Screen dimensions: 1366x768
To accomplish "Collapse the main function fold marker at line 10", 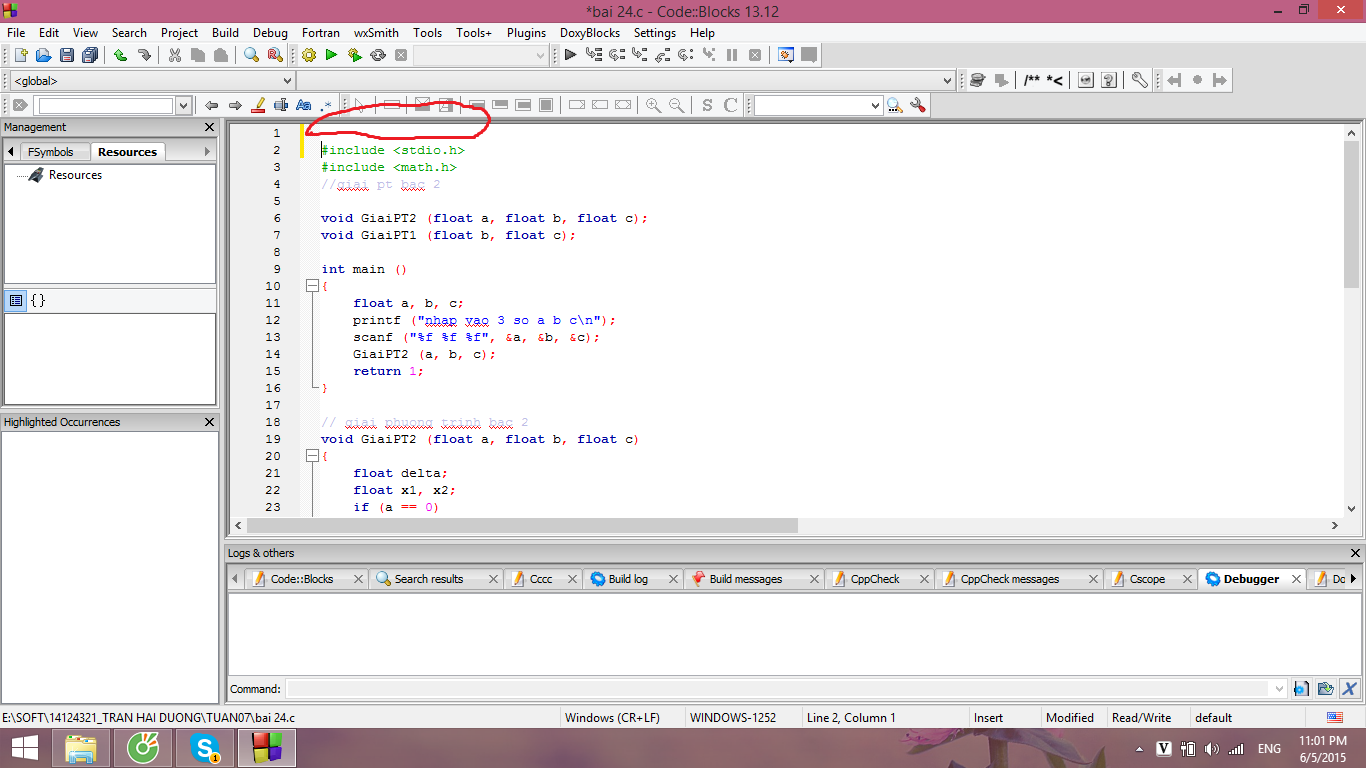I will (x=312, y=286).
